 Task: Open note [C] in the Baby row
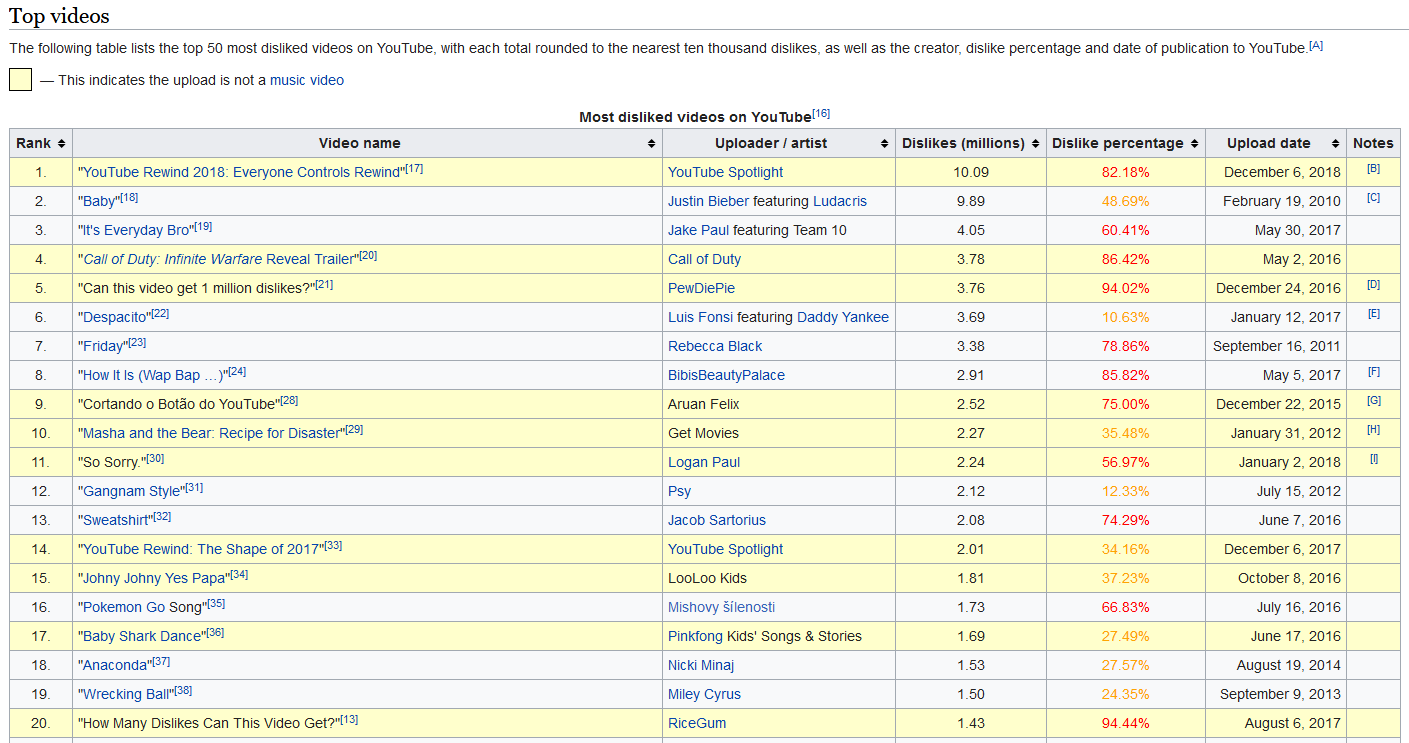pos(1373,198)
